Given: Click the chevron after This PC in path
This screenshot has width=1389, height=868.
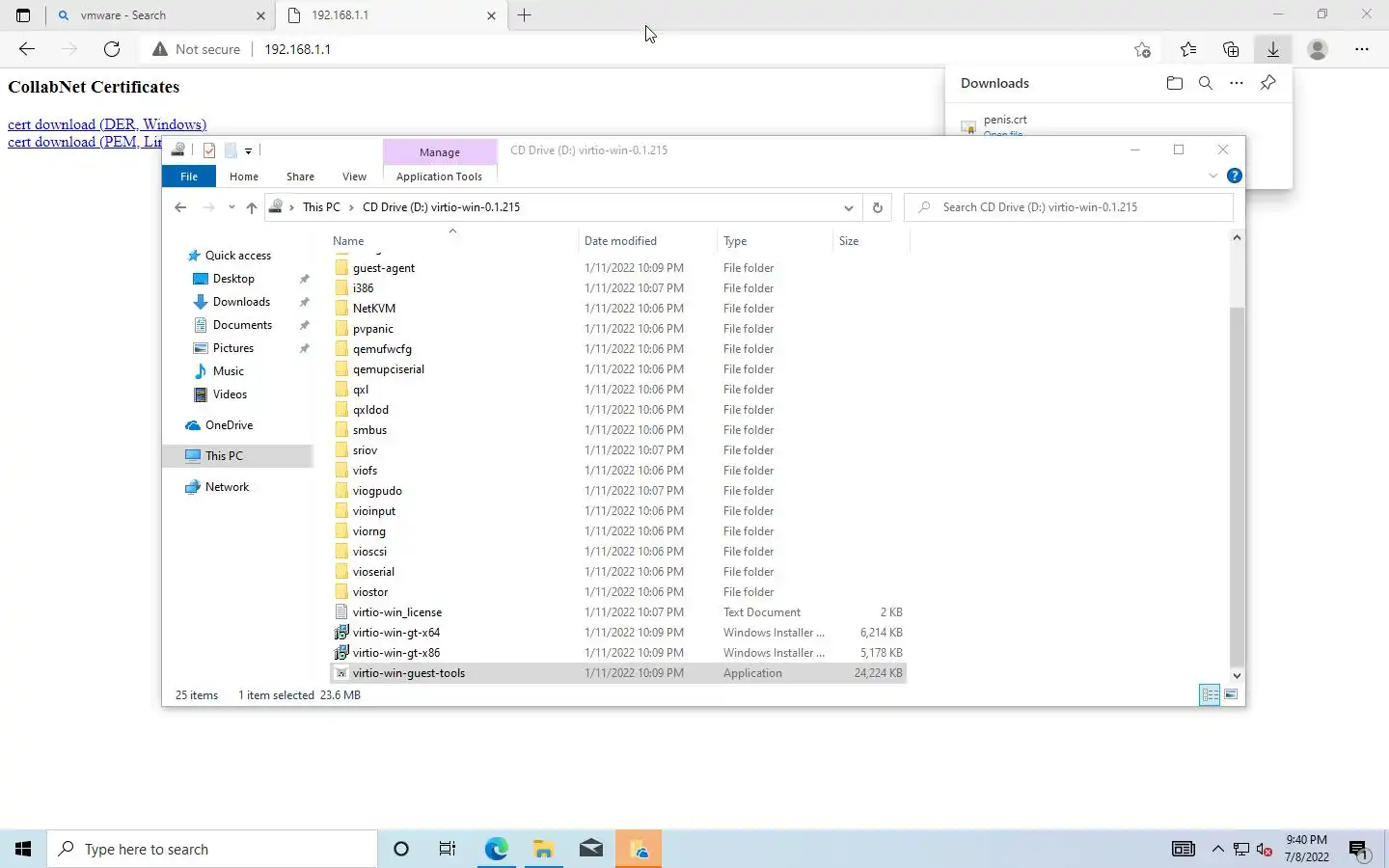Looking at the screenshot, I should pyautogui.click(x=351, y=207).
